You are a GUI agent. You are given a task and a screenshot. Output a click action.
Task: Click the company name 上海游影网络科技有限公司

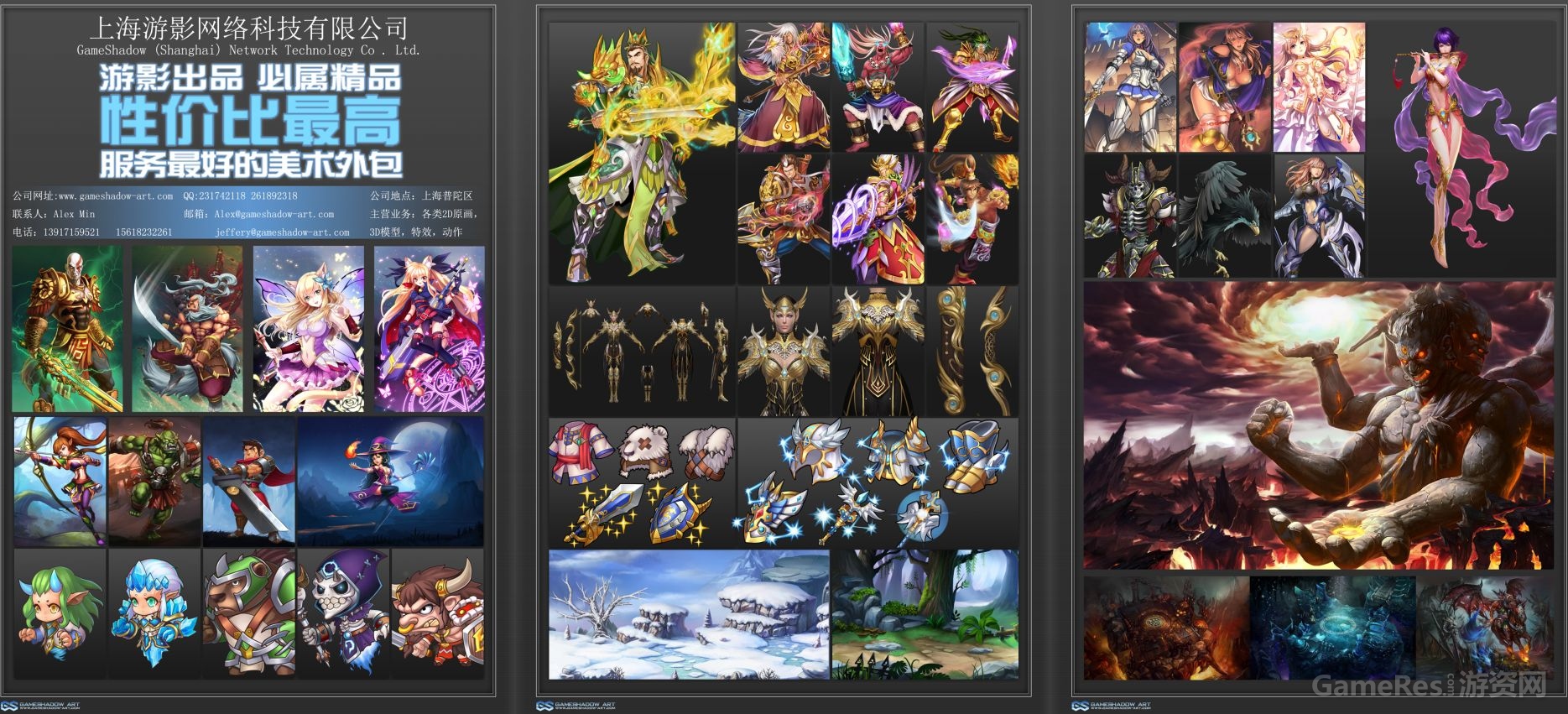[248, 29]
